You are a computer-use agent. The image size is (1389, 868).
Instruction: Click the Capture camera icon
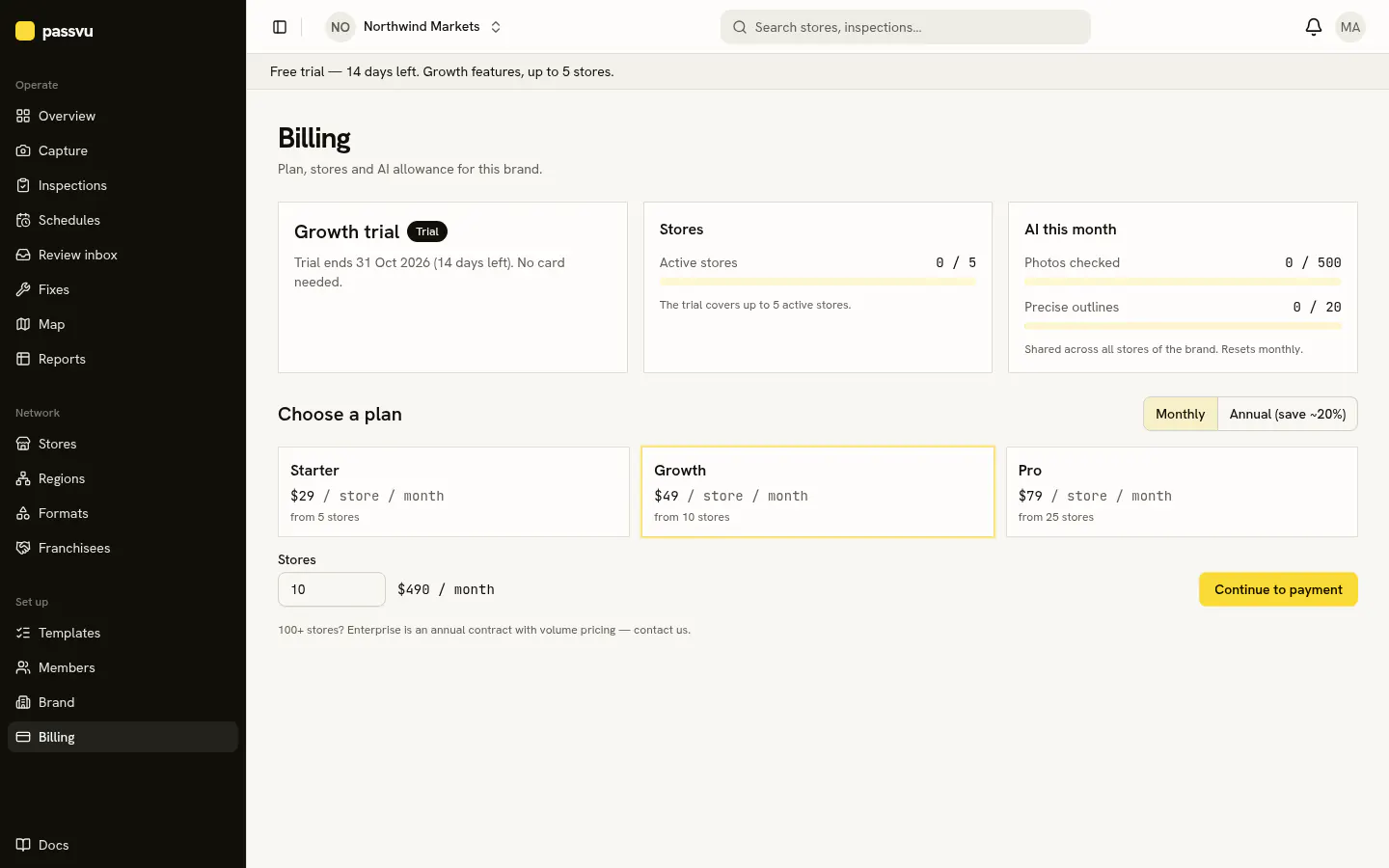click(23, 150)
